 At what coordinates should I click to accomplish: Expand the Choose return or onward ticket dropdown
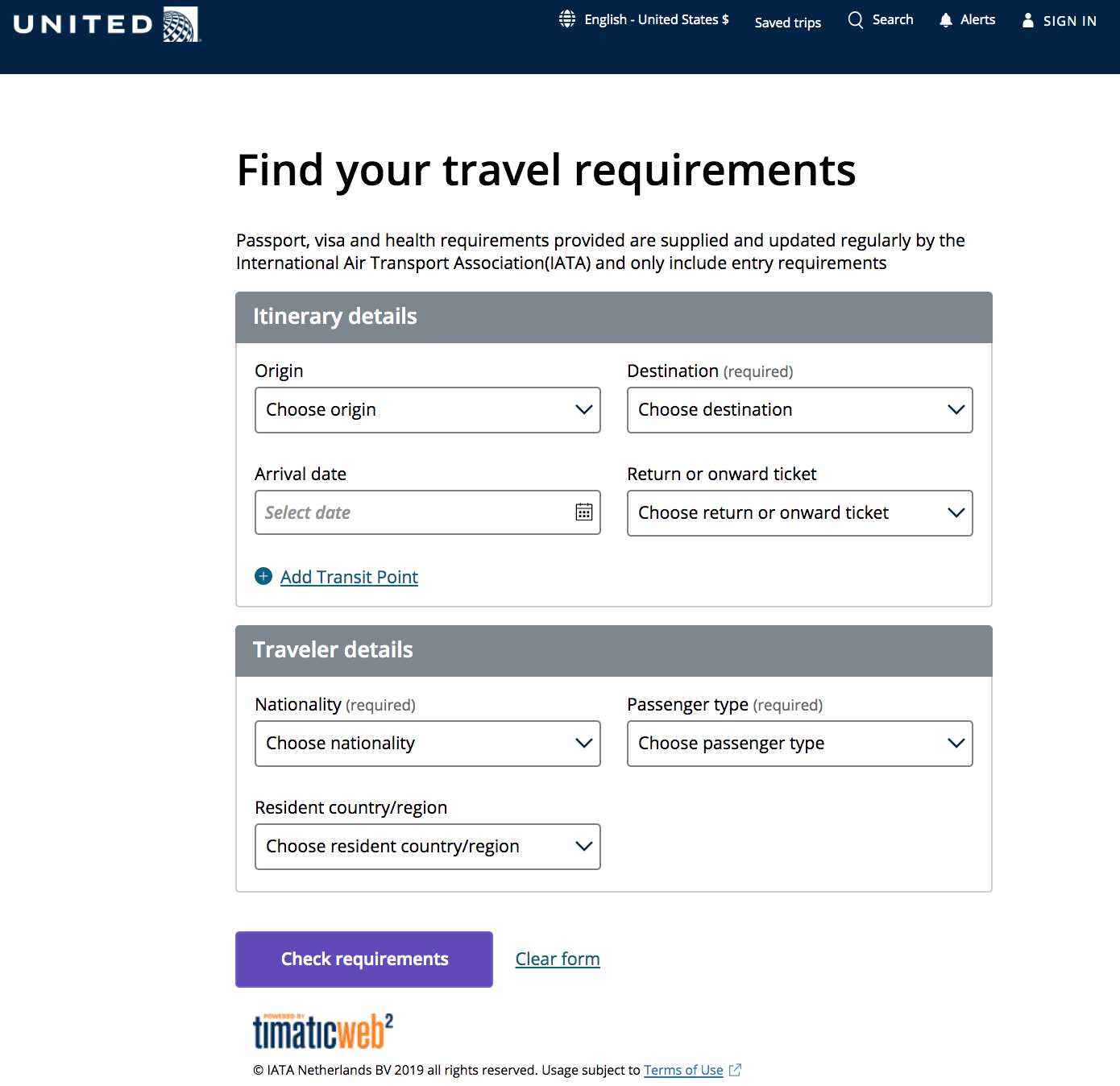coord(799,512)
